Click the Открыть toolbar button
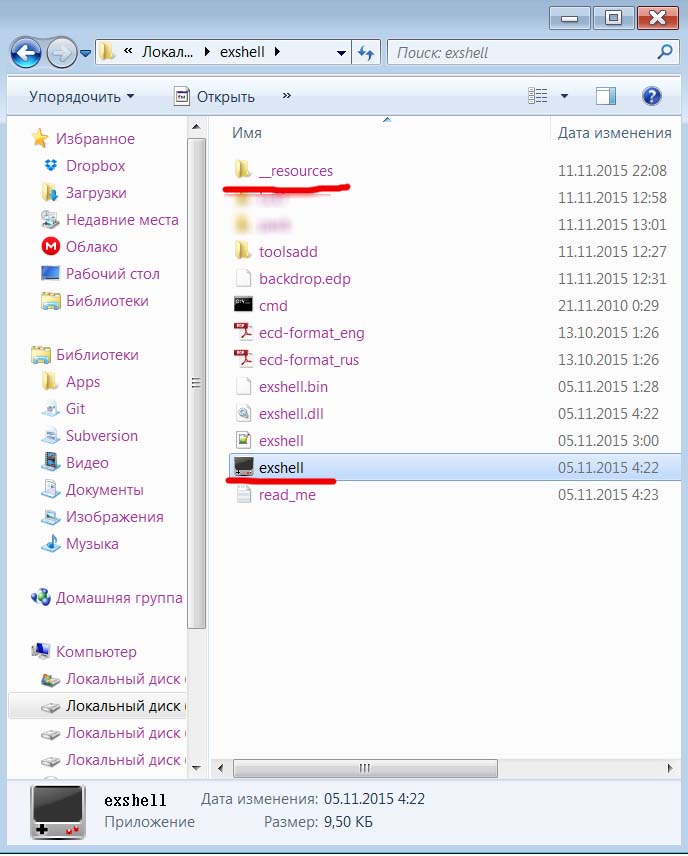688x856 pixels. 214,97
